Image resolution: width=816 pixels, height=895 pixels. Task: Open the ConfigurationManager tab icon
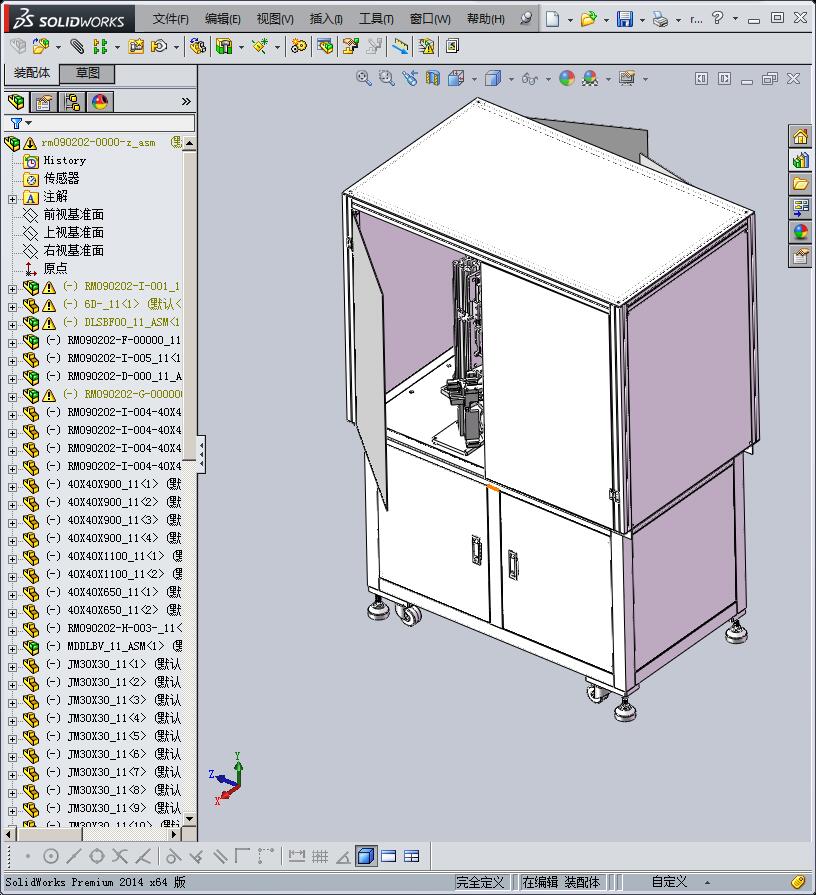click(72, 102)
